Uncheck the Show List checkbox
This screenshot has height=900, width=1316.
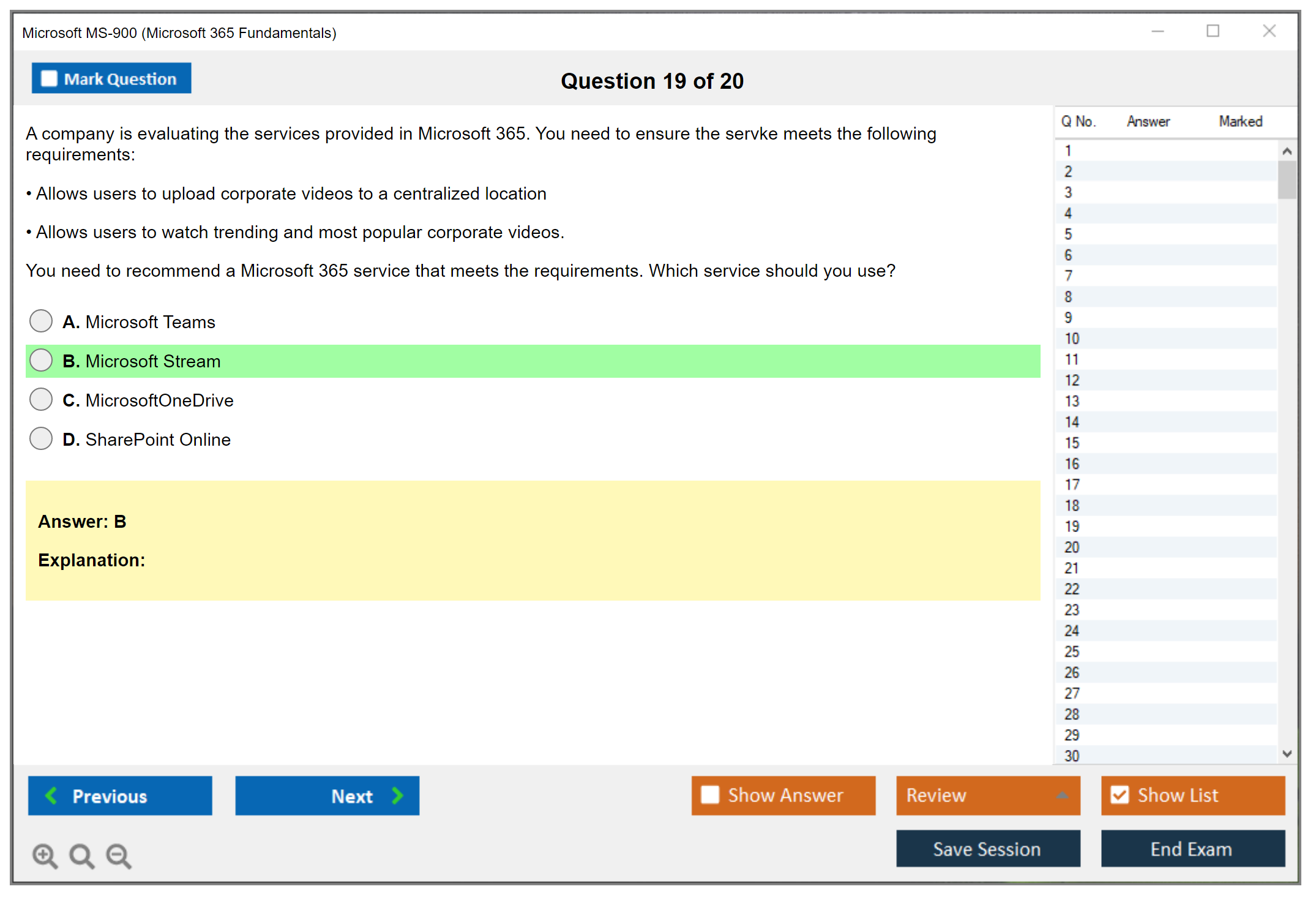[1120, 795]
